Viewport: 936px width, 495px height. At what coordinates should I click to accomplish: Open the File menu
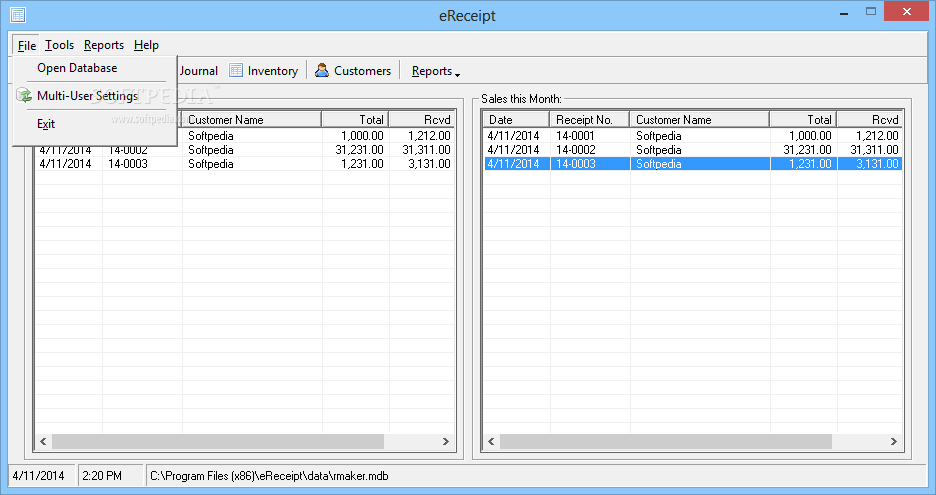26,45
